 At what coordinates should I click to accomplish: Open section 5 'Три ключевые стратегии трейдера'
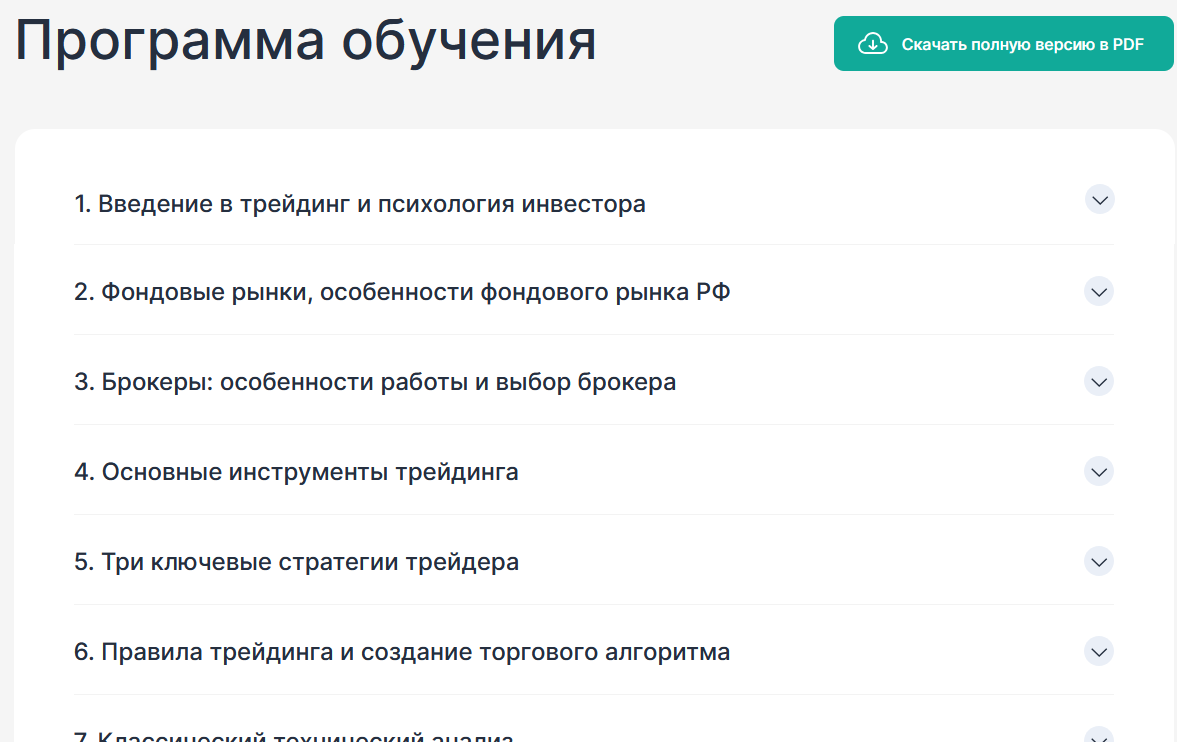(x=1098, y=561)
